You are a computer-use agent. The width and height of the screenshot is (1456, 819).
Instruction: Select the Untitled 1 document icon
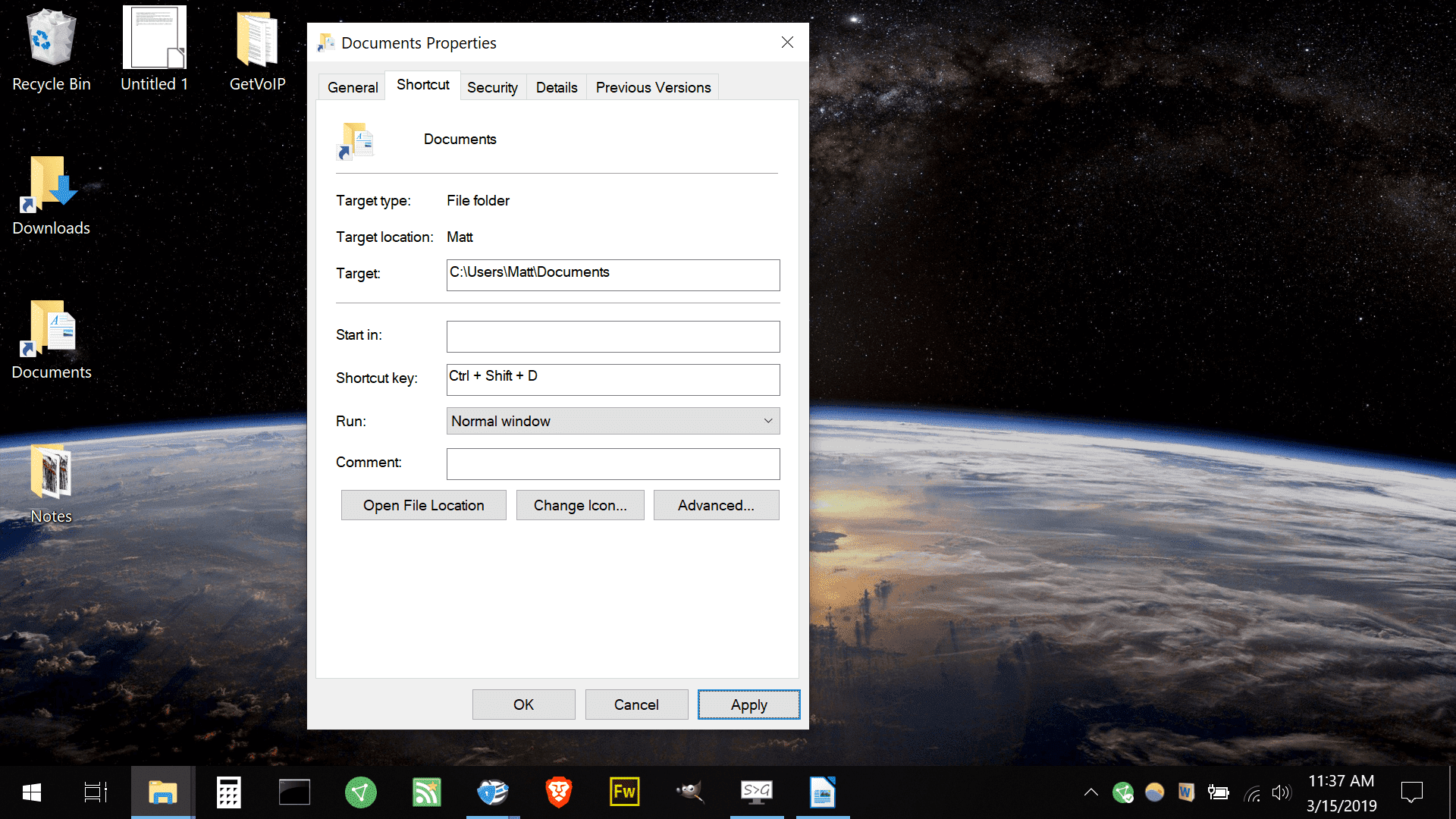pyautogui.click(x=155, y=50)
